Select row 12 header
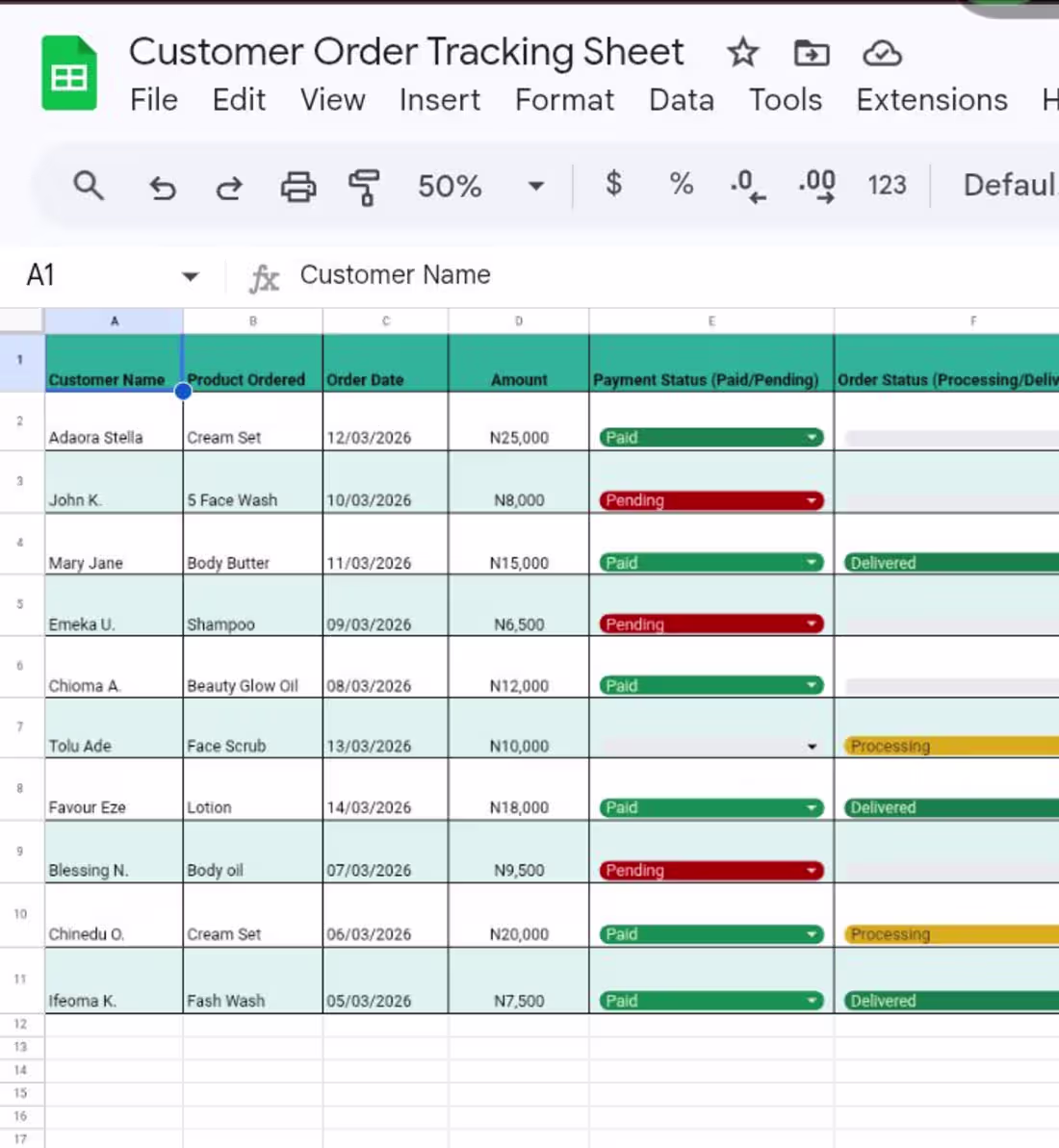 20,1024
